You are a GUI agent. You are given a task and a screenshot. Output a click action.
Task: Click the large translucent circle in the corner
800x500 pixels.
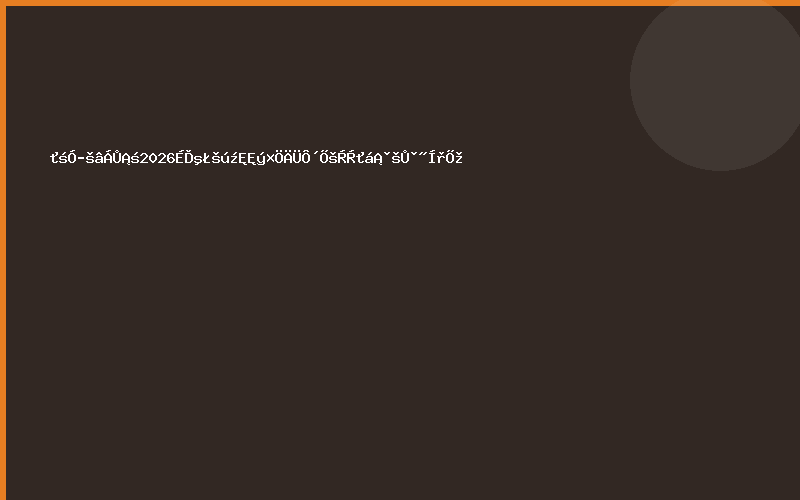point(715,81)
